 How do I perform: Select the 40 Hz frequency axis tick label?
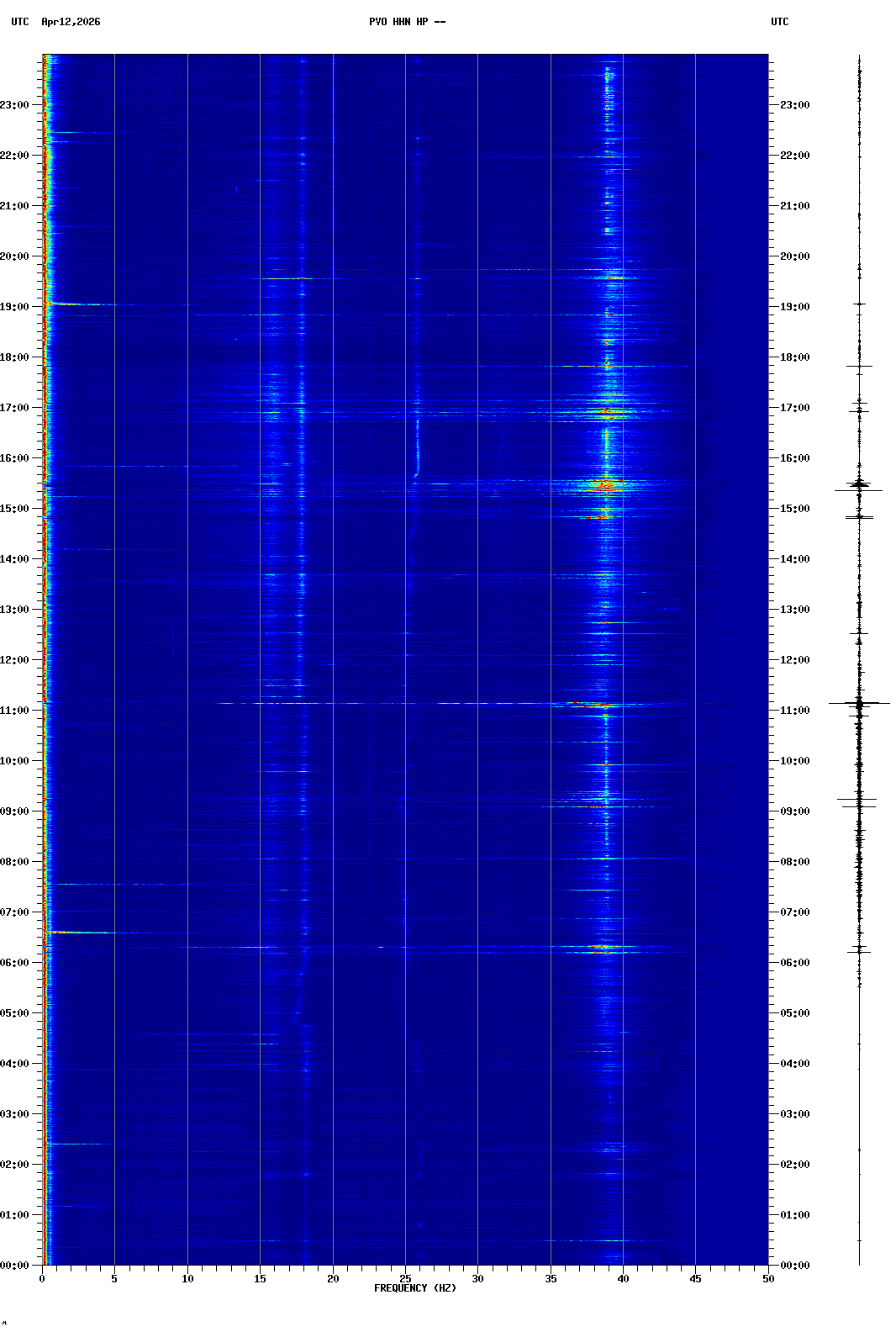coord(623,1279)
